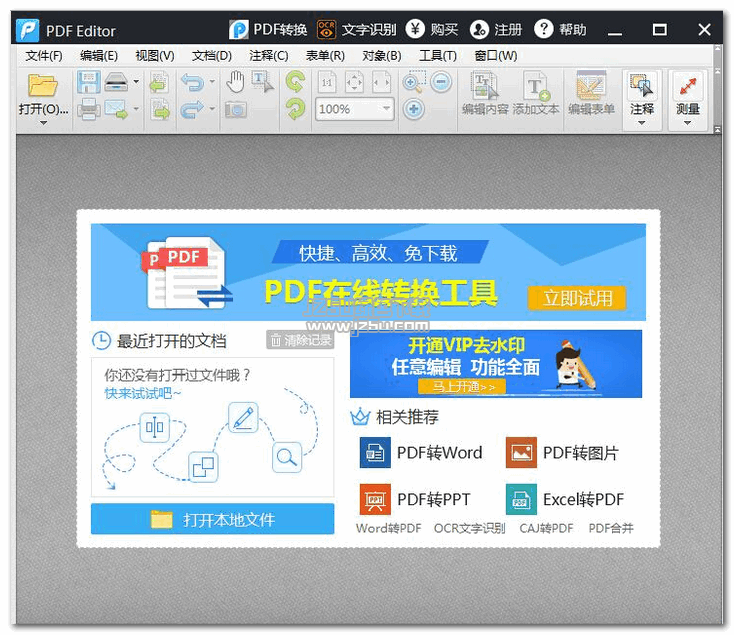The image size is (734, 635).
Task: Expand the Open (打开) dropdown arrow
Action: pos(44,123)
